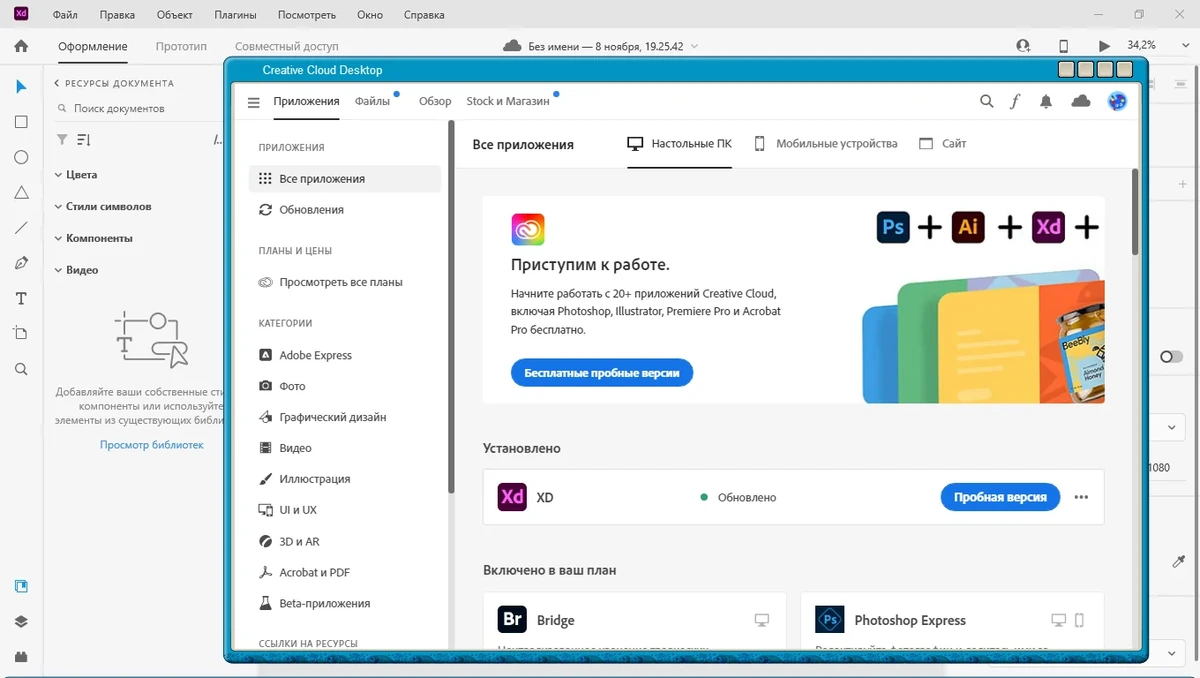
Task: Open the Plugins panel icon in XD
Action: click(21, 656)
